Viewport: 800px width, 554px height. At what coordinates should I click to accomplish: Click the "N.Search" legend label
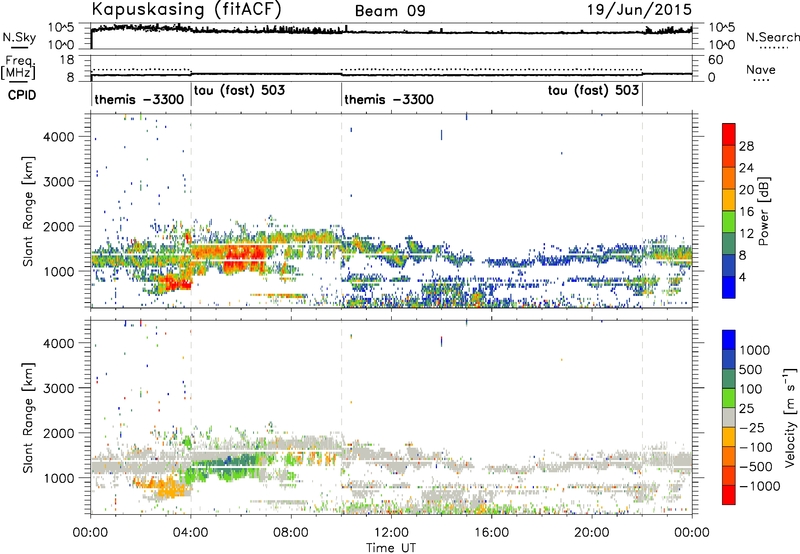(x=773, y=37)
